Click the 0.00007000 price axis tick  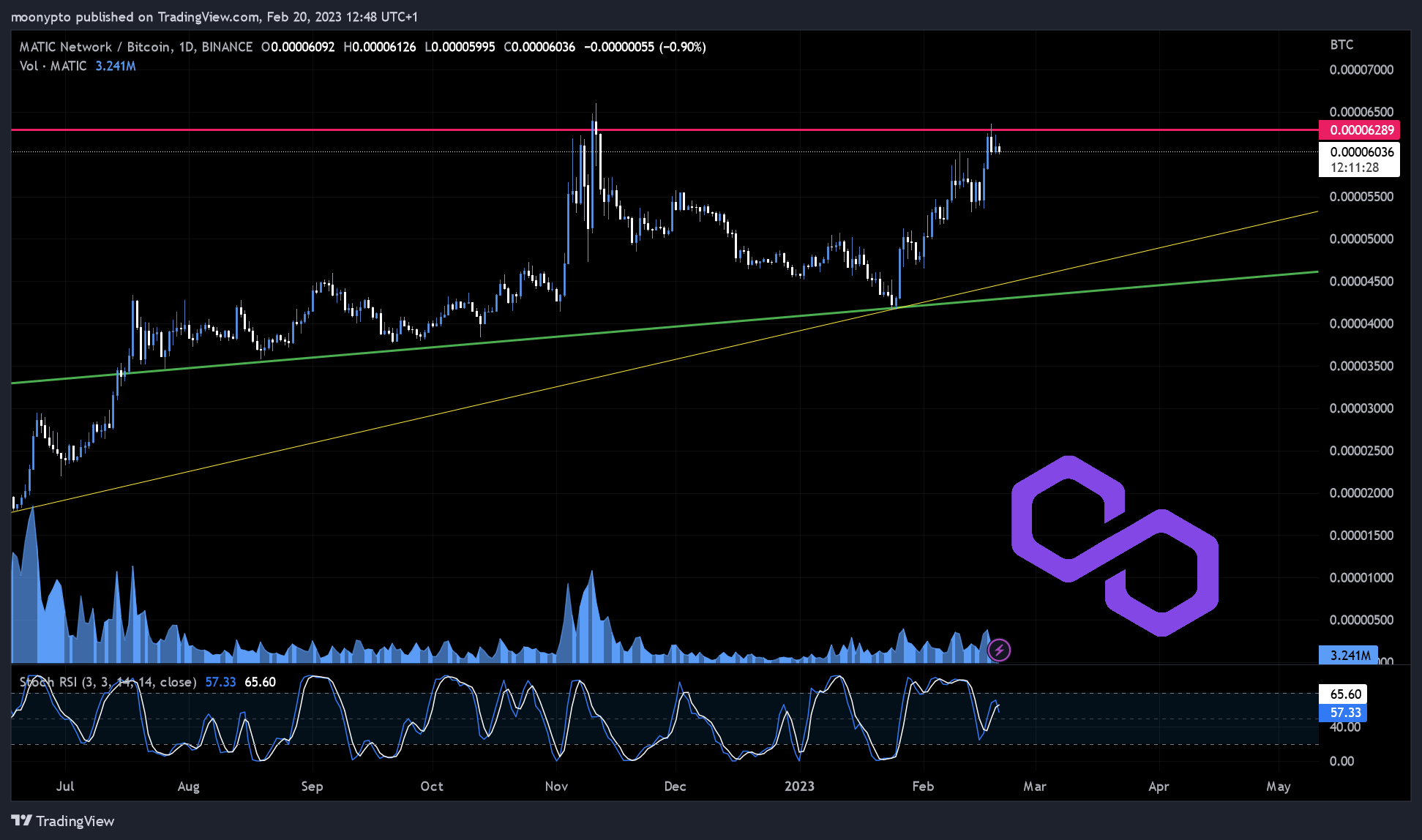coord(1361,70)
